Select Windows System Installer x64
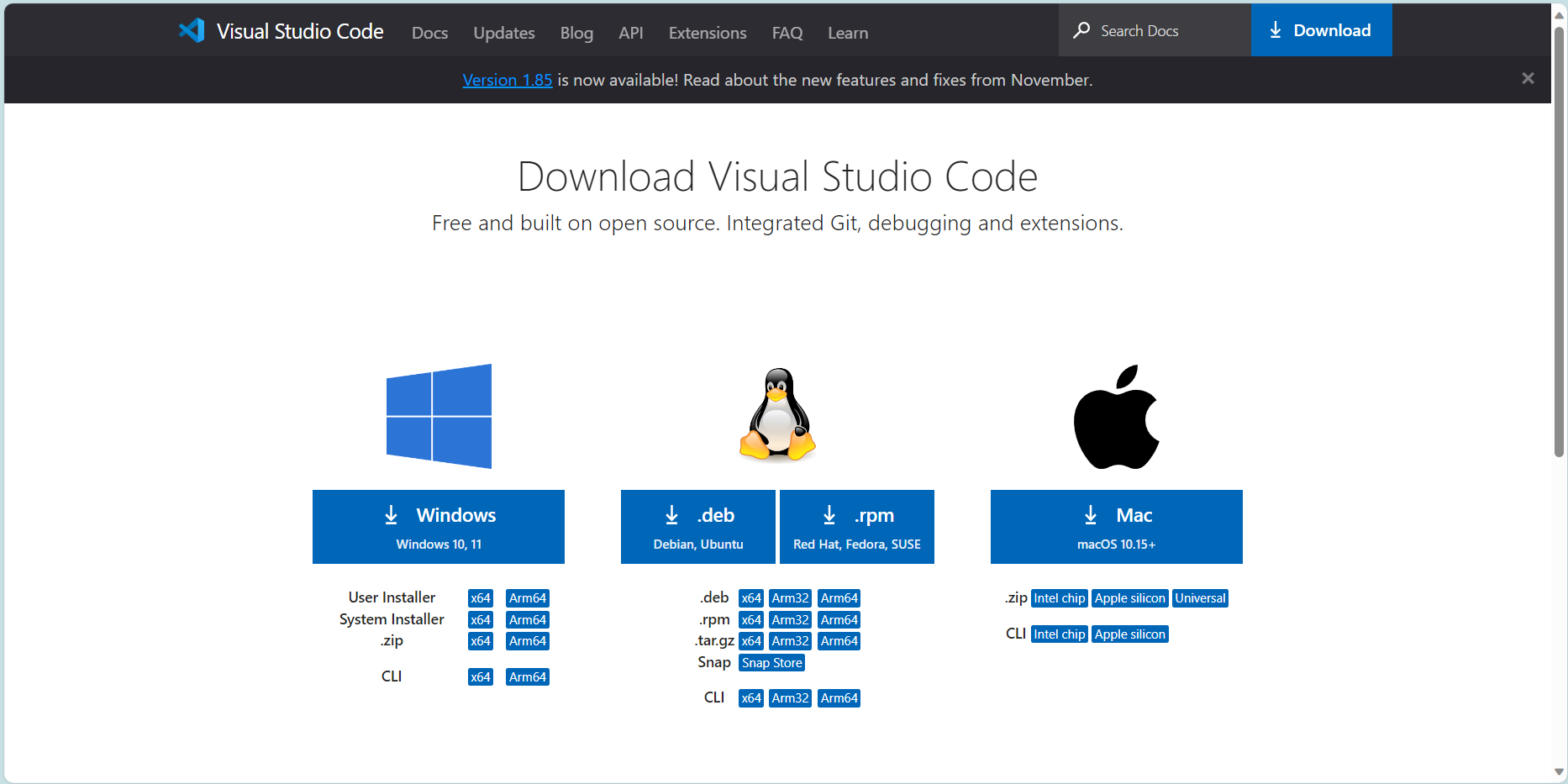Viewport: 1568px width, 784px height. (481, 620)
